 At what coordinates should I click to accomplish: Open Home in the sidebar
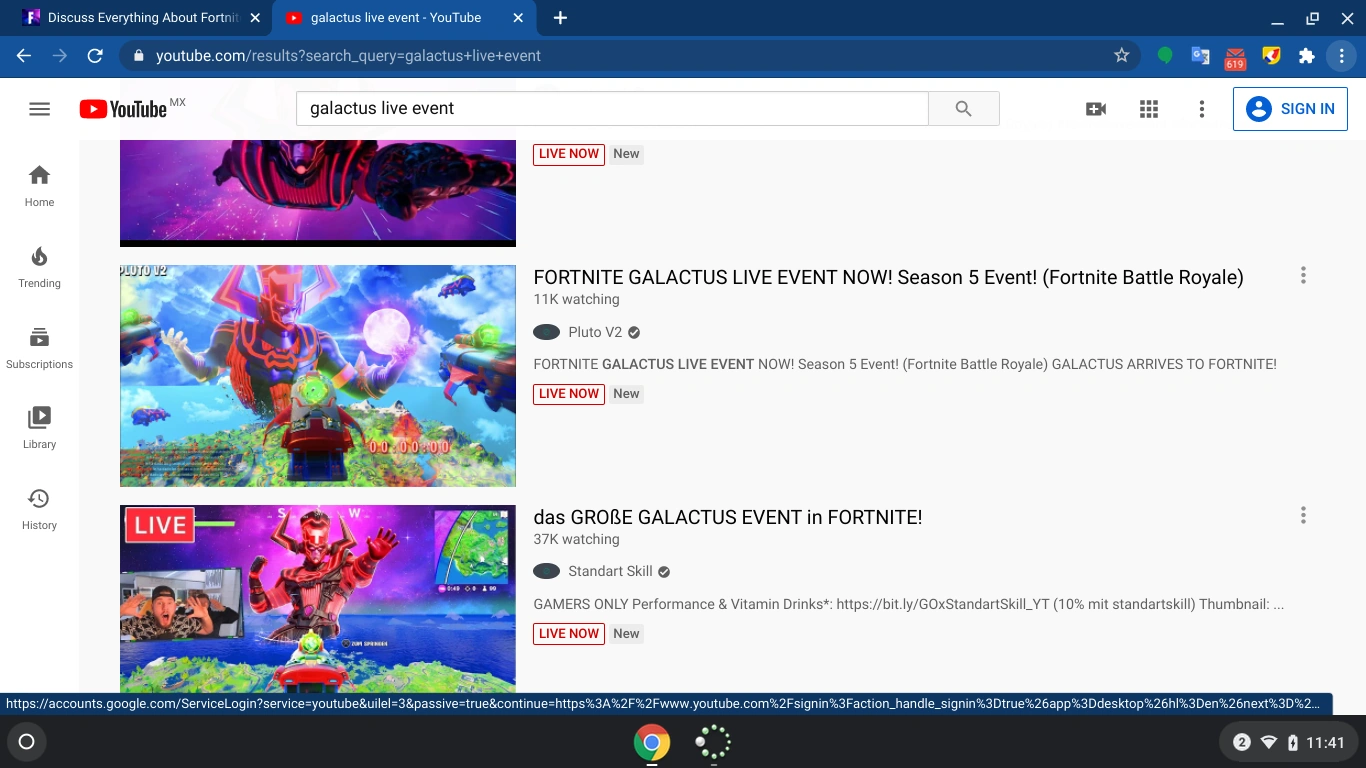pos(39,186)
